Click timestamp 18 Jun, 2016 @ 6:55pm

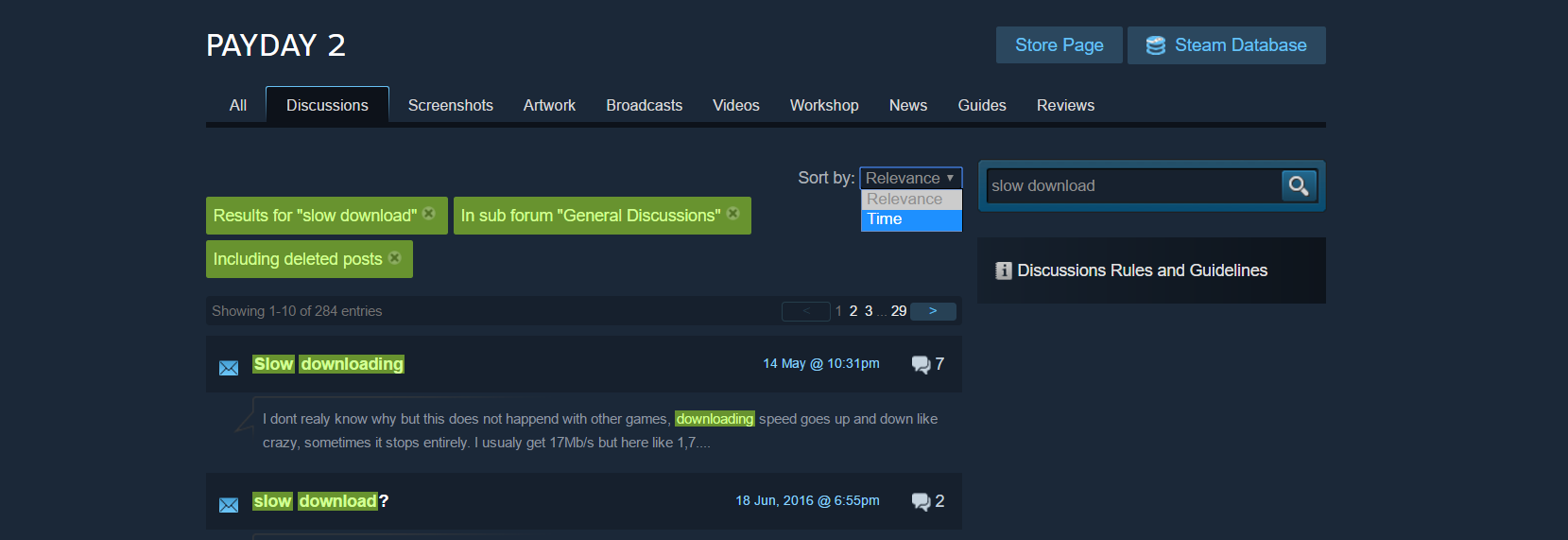(x=808, y=500)
